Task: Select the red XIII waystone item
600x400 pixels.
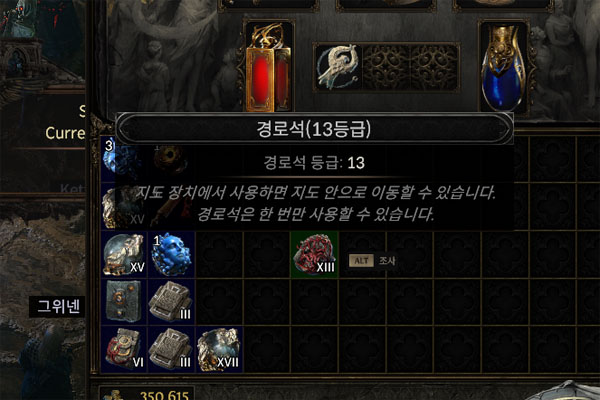Action: pos(315,254)
